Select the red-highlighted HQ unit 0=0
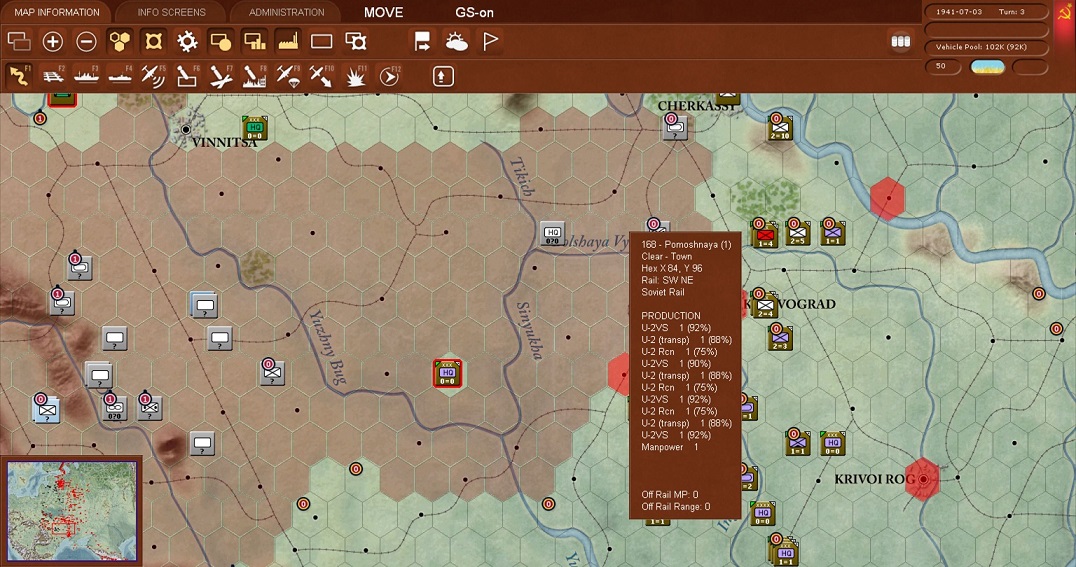 click(x=447, y=373)
